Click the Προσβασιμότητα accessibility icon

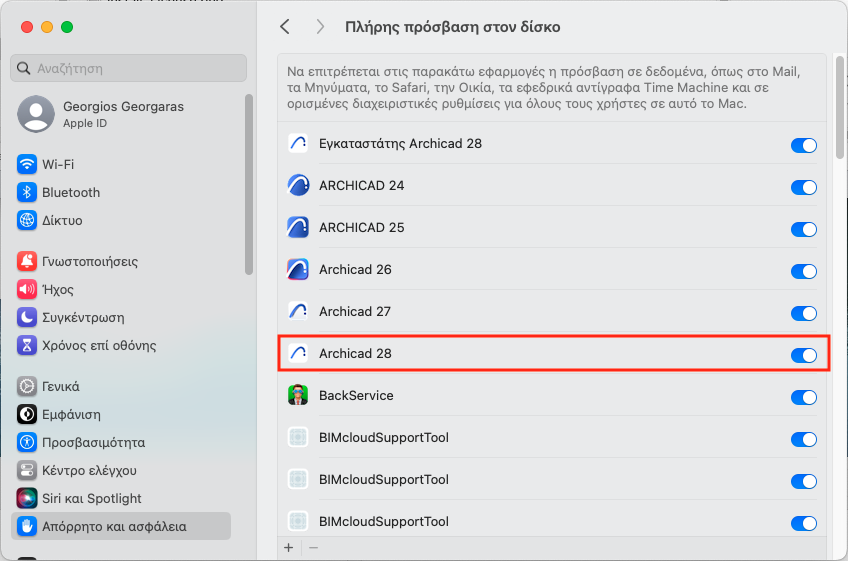pyautogui.click(x=26, y=443)
